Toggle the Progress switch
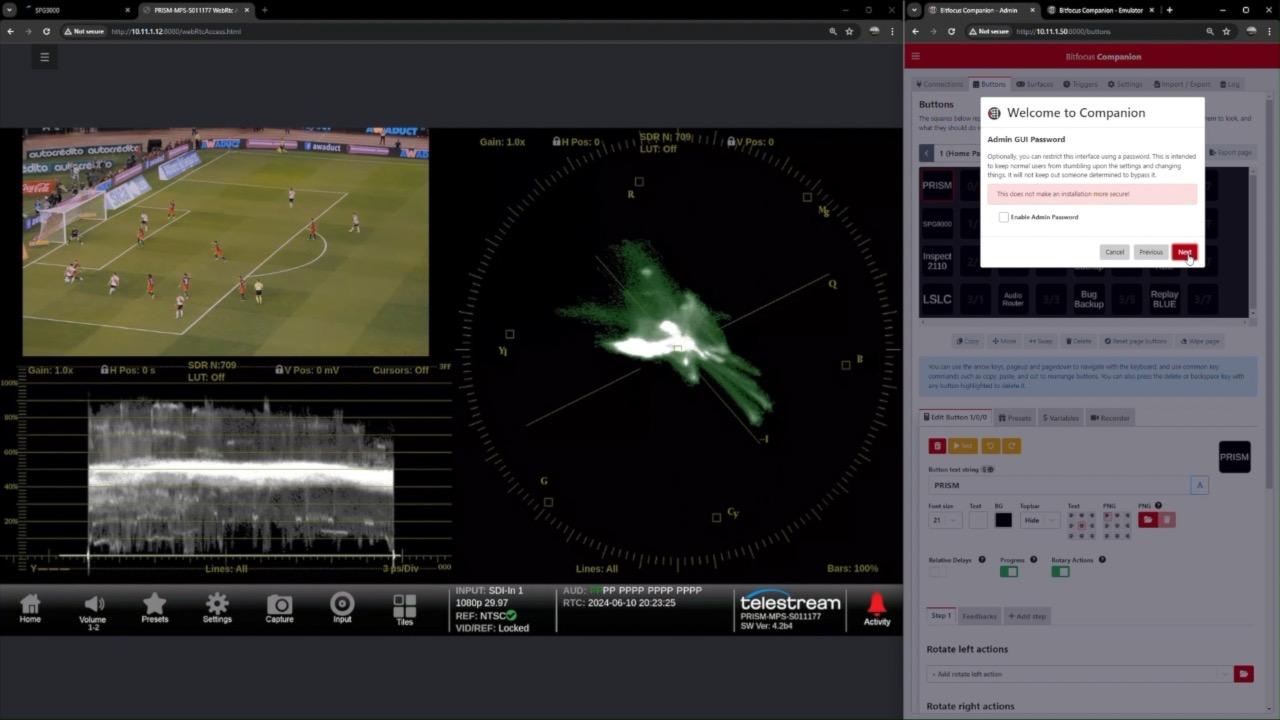The width and height of the screenshot is (1280, 720). point(1009,572)
